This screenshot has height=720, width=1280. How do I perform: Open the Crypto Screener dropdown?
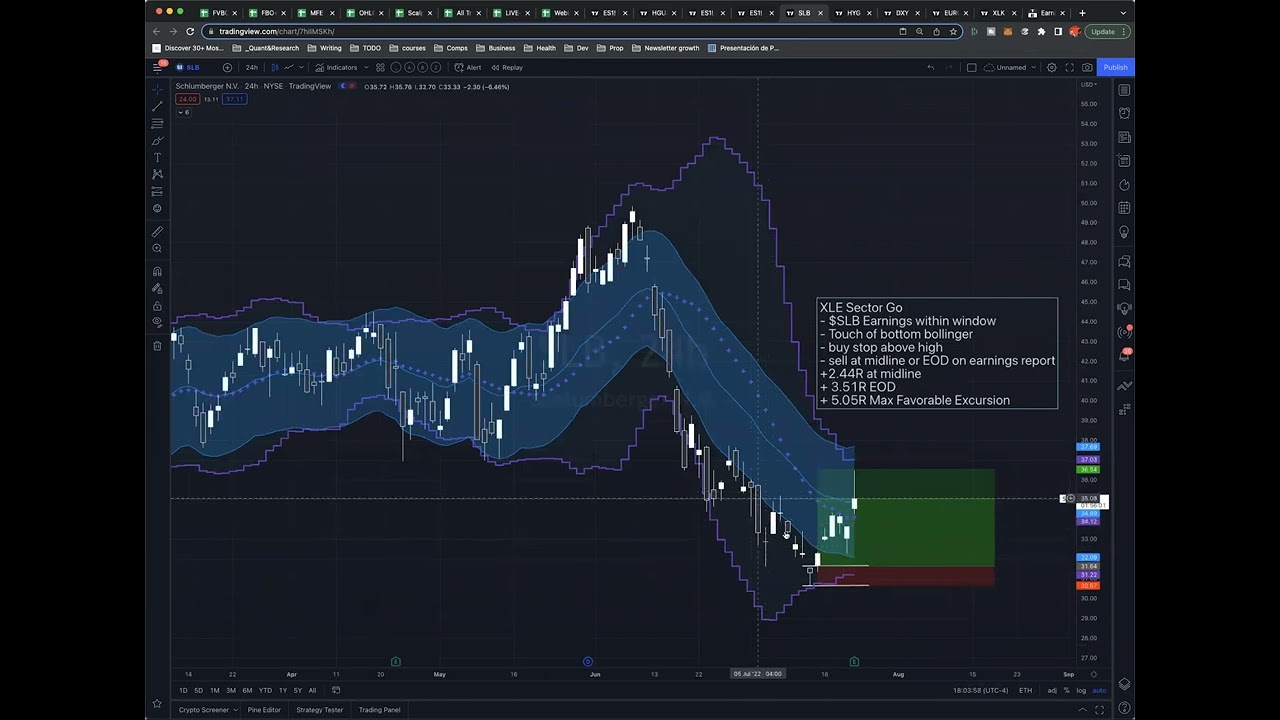coord(208,710)
